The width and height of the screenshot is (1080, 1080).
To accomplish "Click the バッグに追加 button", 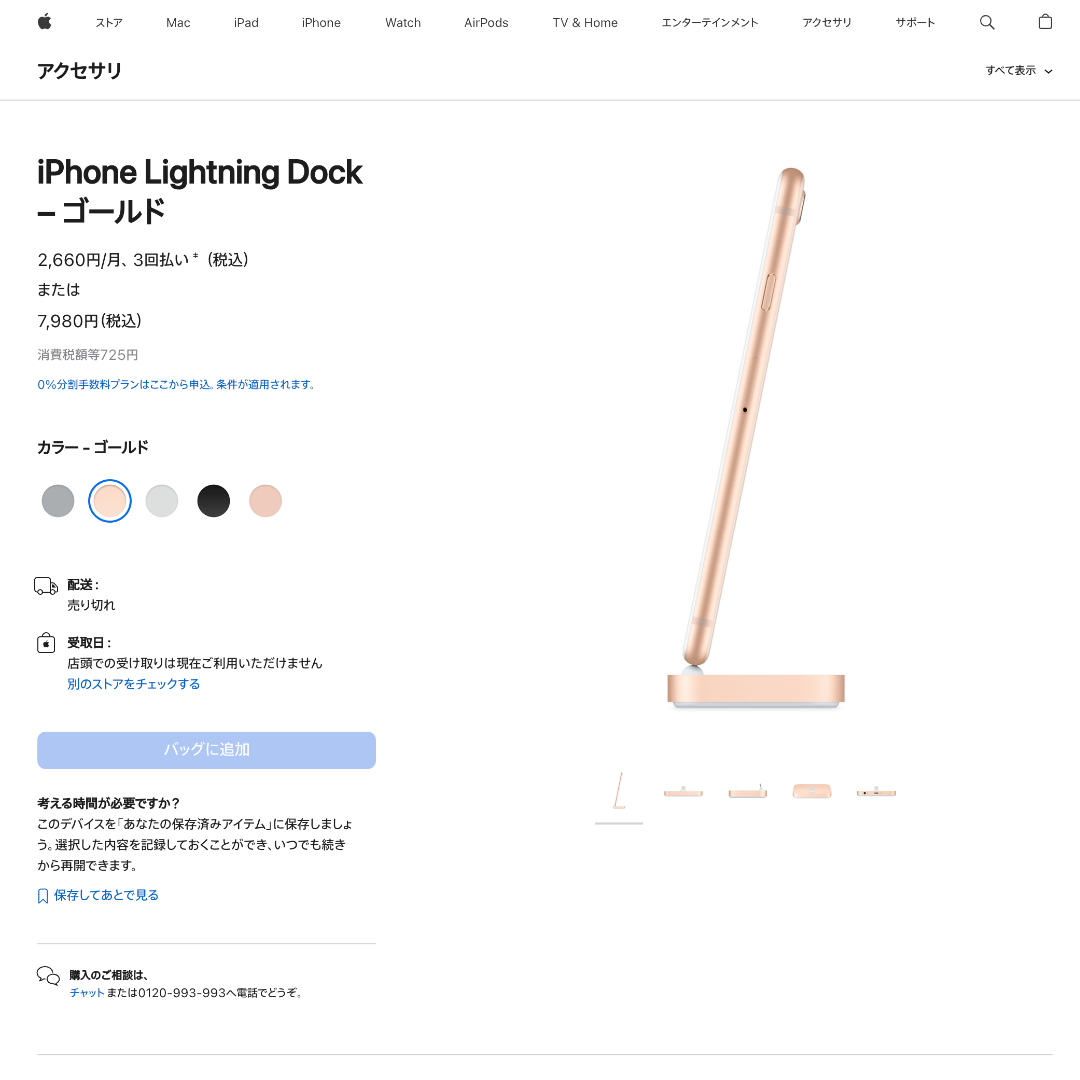I will [207, 750].
